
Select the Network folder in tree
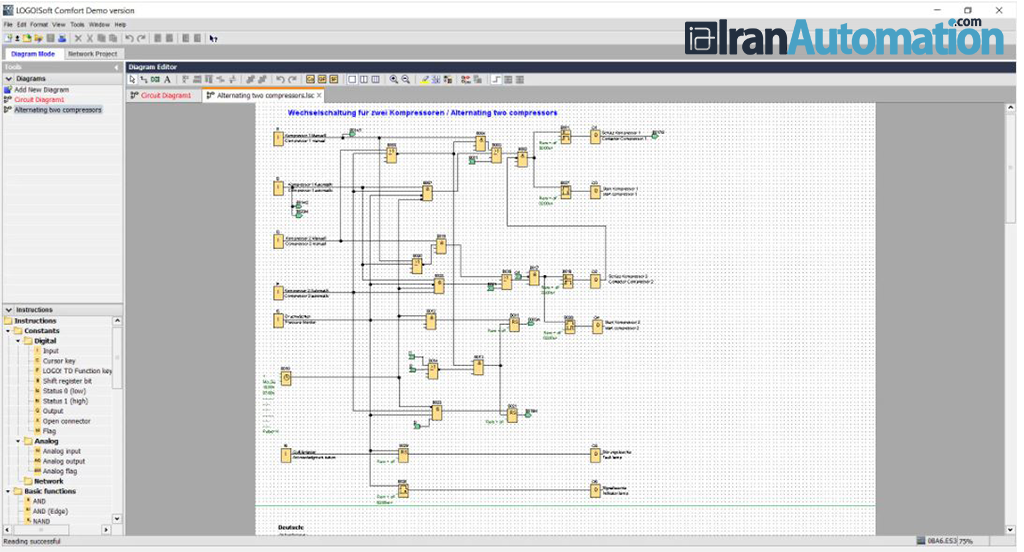(49, 481)
